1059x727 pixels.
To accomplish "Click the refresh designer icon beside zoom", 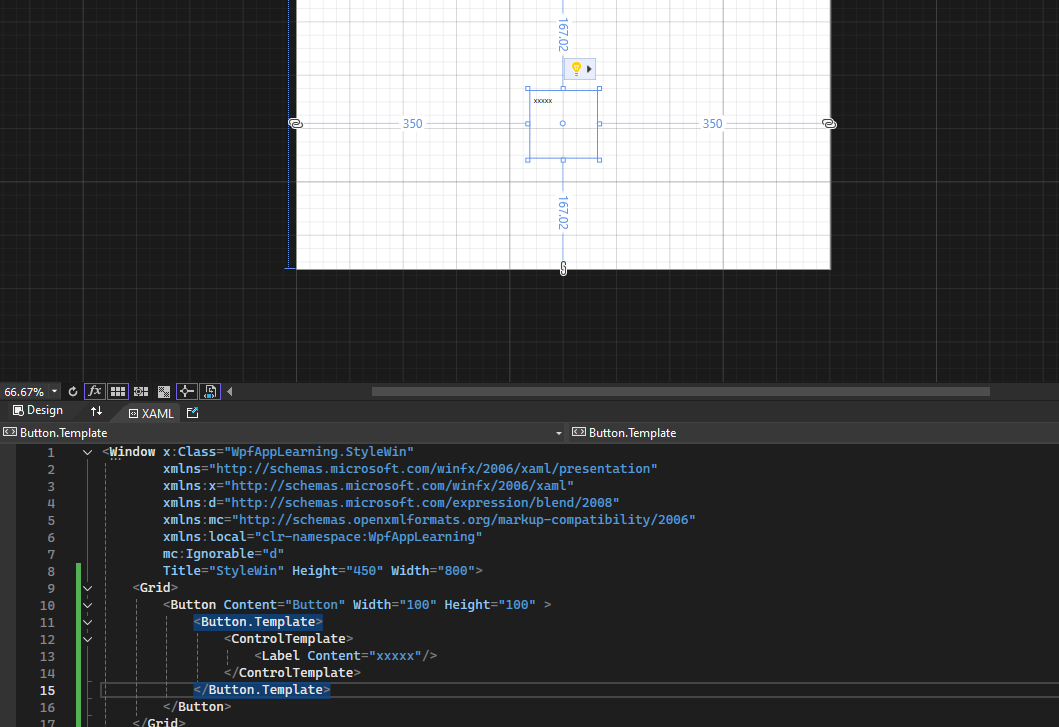I will point(73,391).
